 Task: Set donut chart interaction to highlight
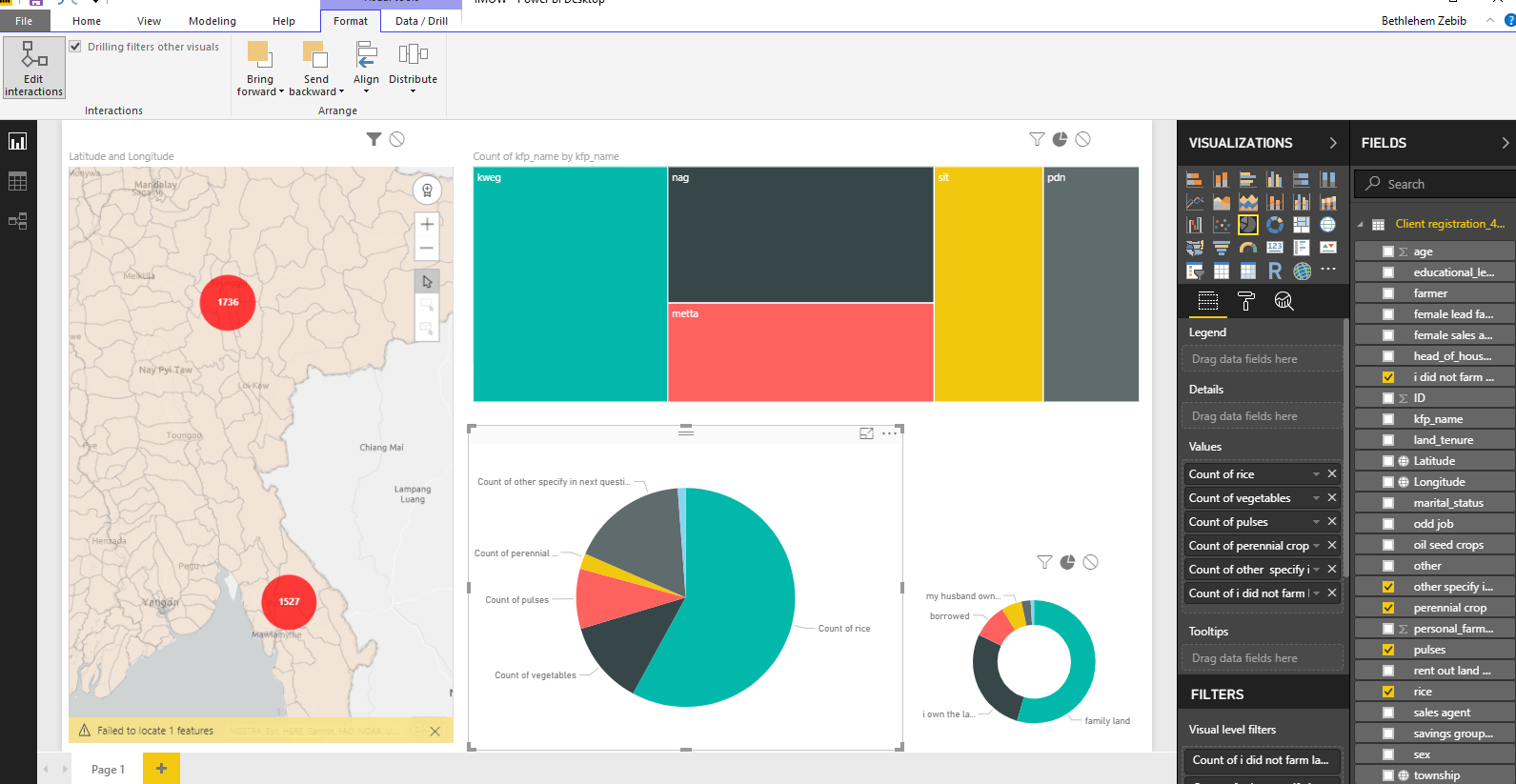pos(1067,562)
